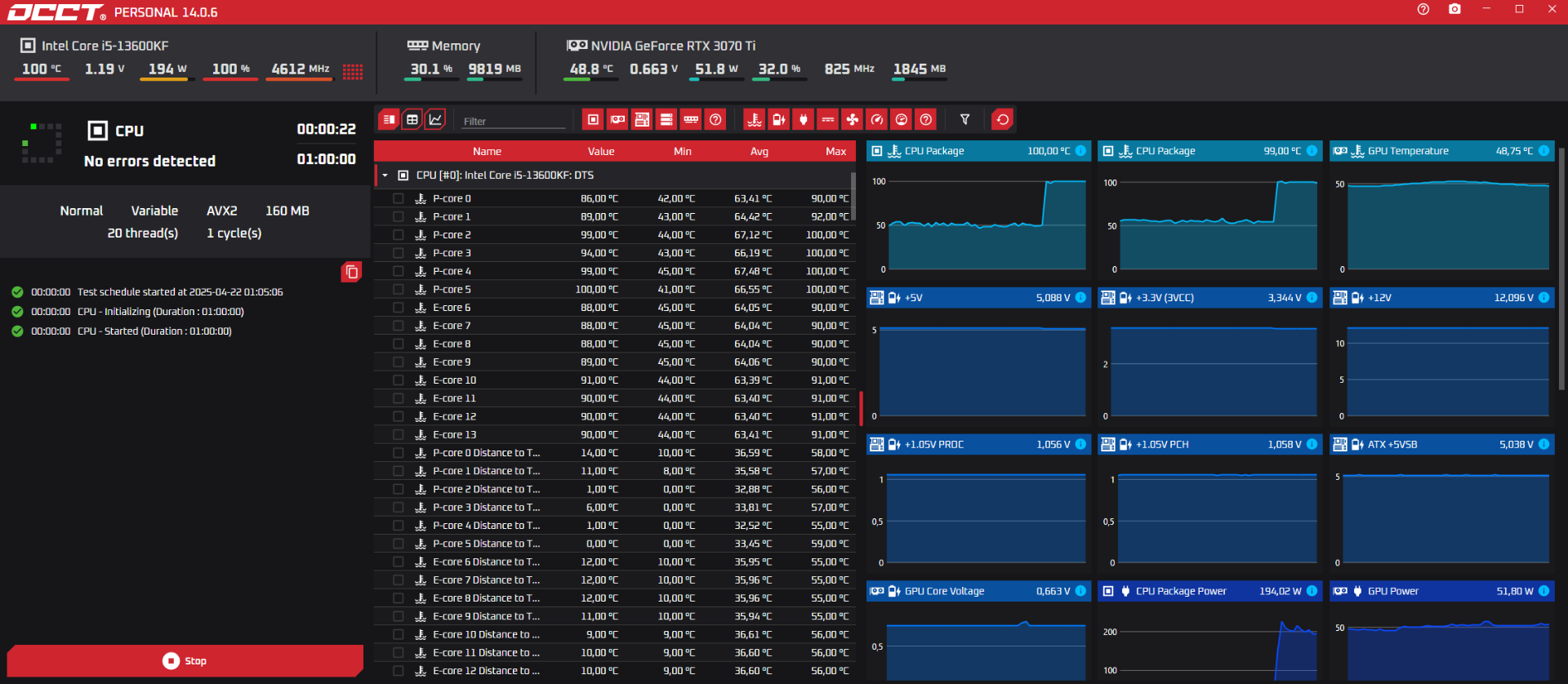Viewport: 1568px width, 684px height.
Task: Click the graphs panel vertical scrollbar
Action: point(1561,269)
